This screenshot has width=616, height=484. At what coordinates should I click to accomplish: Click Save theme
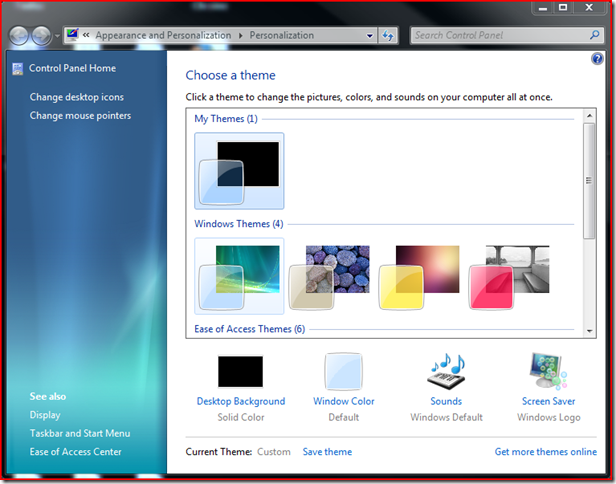tap(327, 452)
